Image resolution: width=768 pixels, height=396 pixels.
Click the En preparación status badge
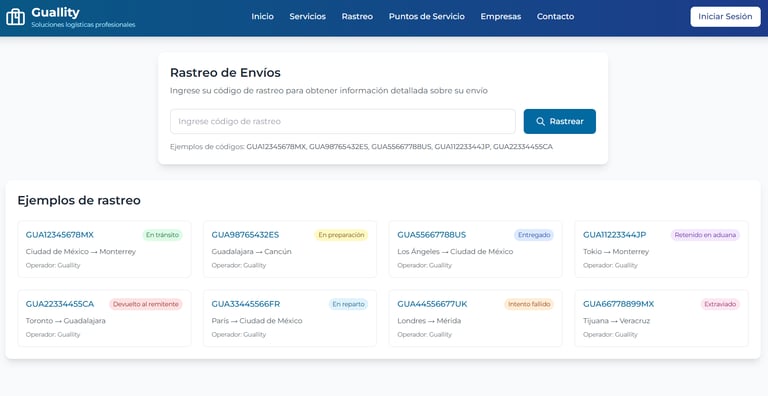point(341,235)
